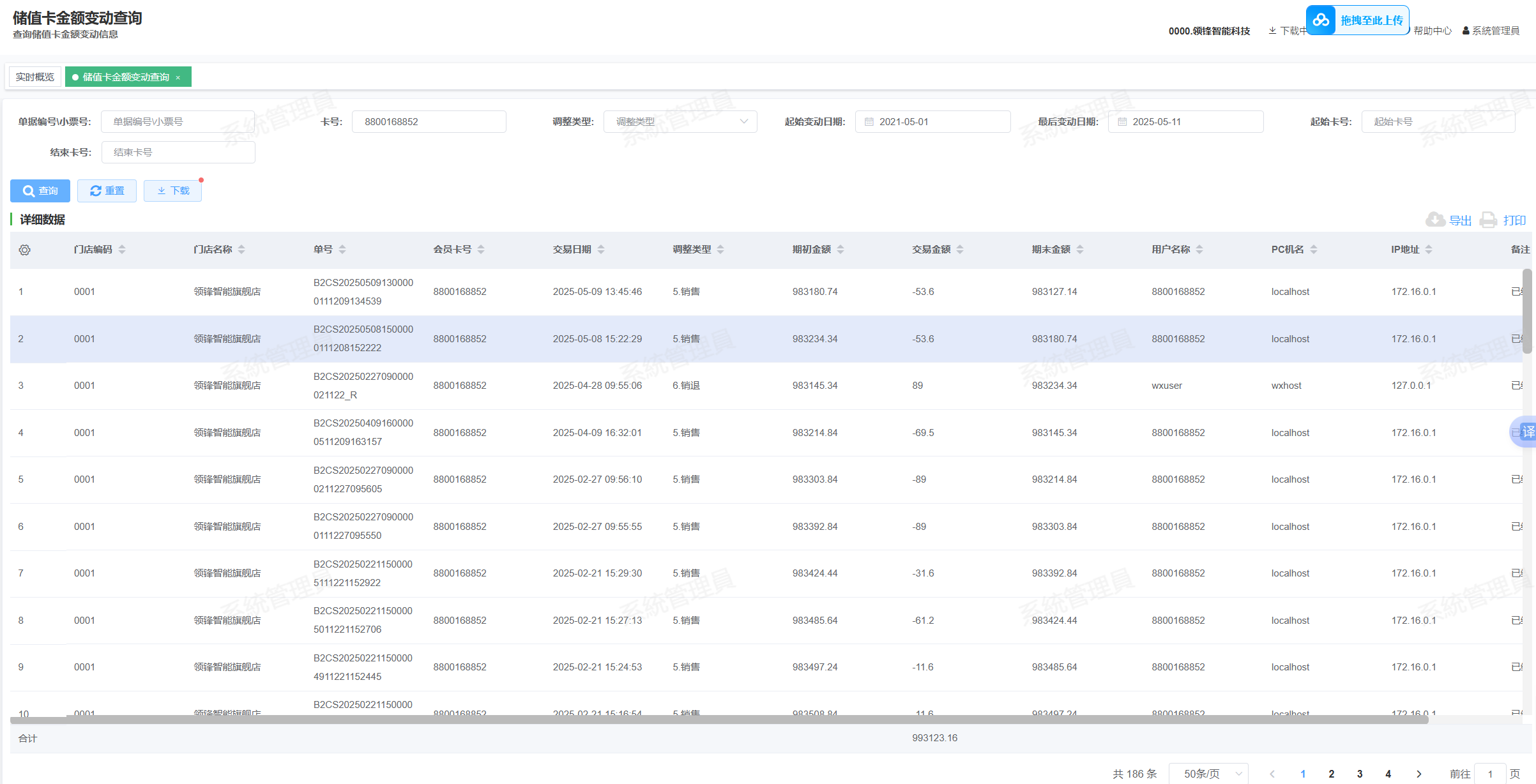Click the cloud upload drag icon
Image resolution: width=1536 pixels, height=784 pixels.
point(1321,20)
